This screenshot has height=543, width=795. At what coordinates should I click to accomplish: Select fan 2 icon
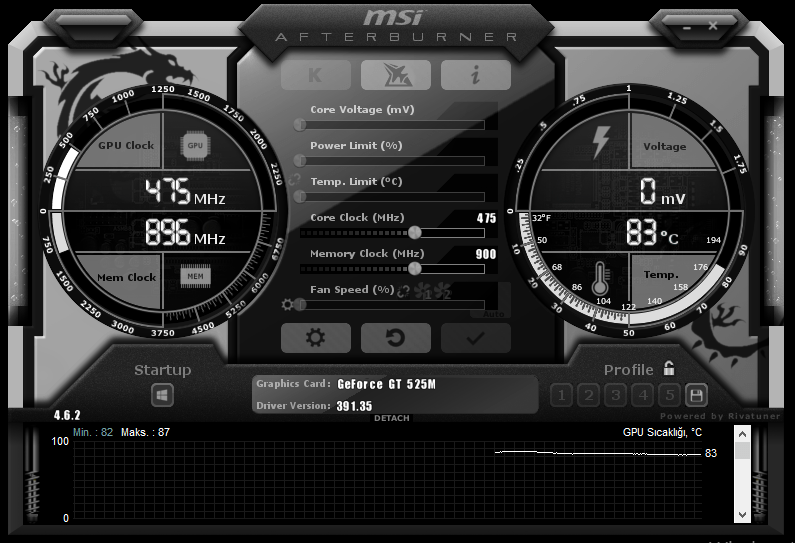[442, 291]
